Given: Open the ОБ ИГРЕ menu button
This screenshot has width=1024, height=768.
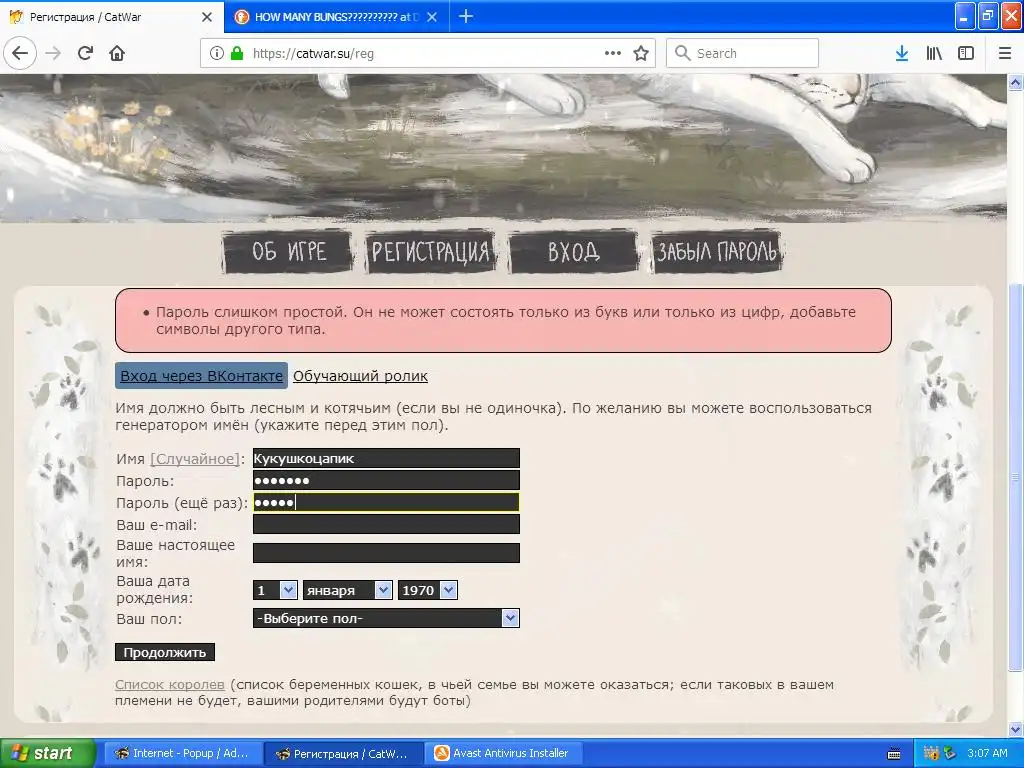Looking at the screenshot, I should (x=288, y=251).
